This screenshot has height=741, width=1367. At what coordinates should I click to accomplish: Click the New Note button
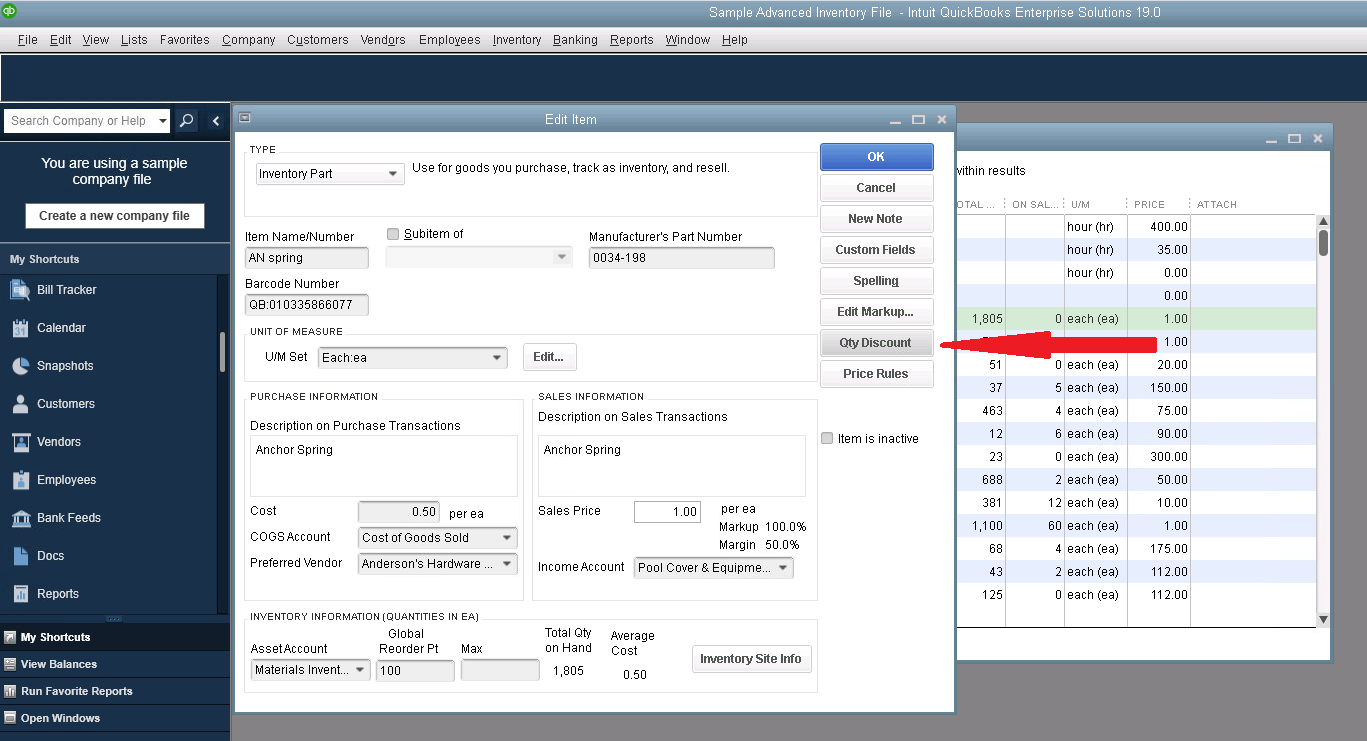coord(877,219)
